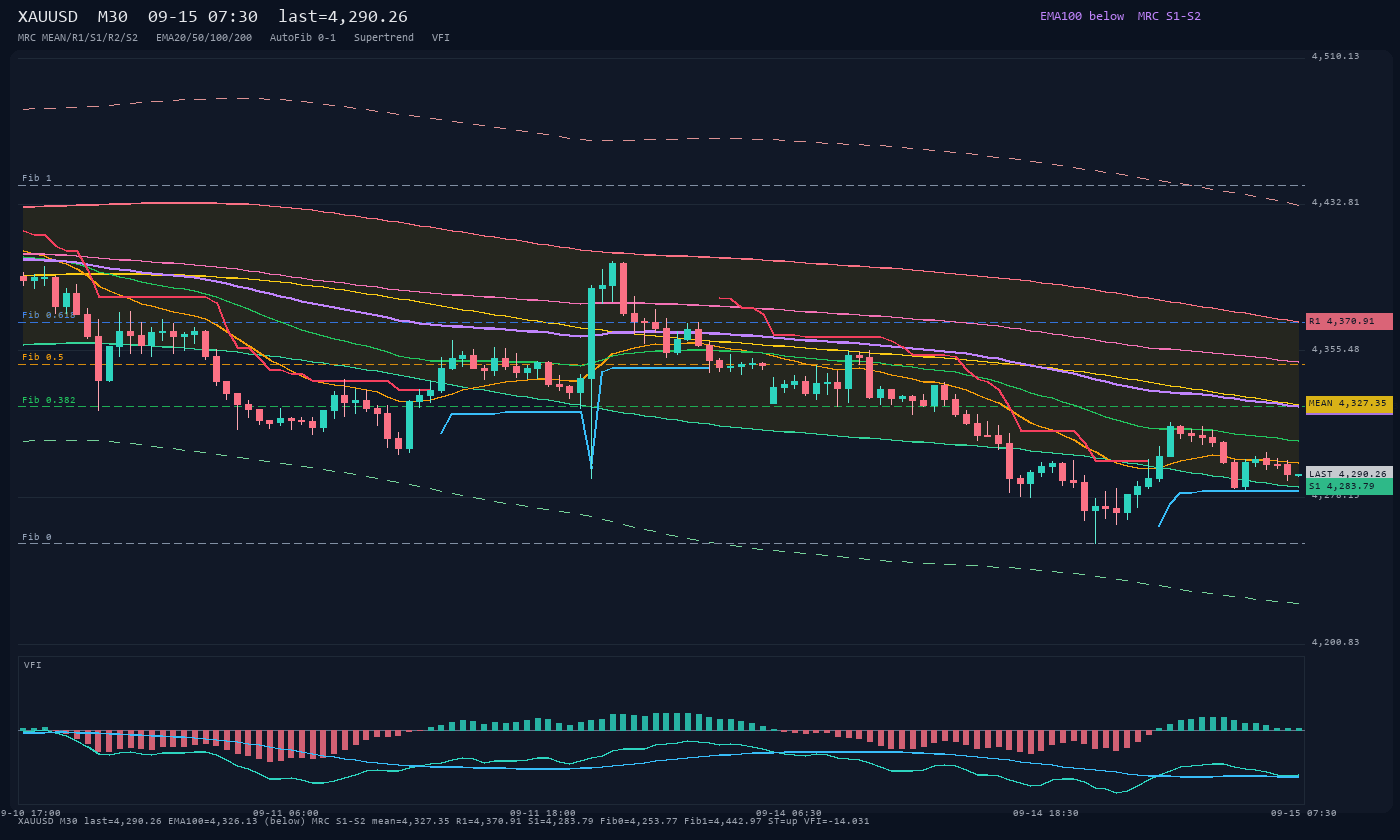Click the "Fib 0.618" level label
This screenshot has width=1400, height=840.
49,315
